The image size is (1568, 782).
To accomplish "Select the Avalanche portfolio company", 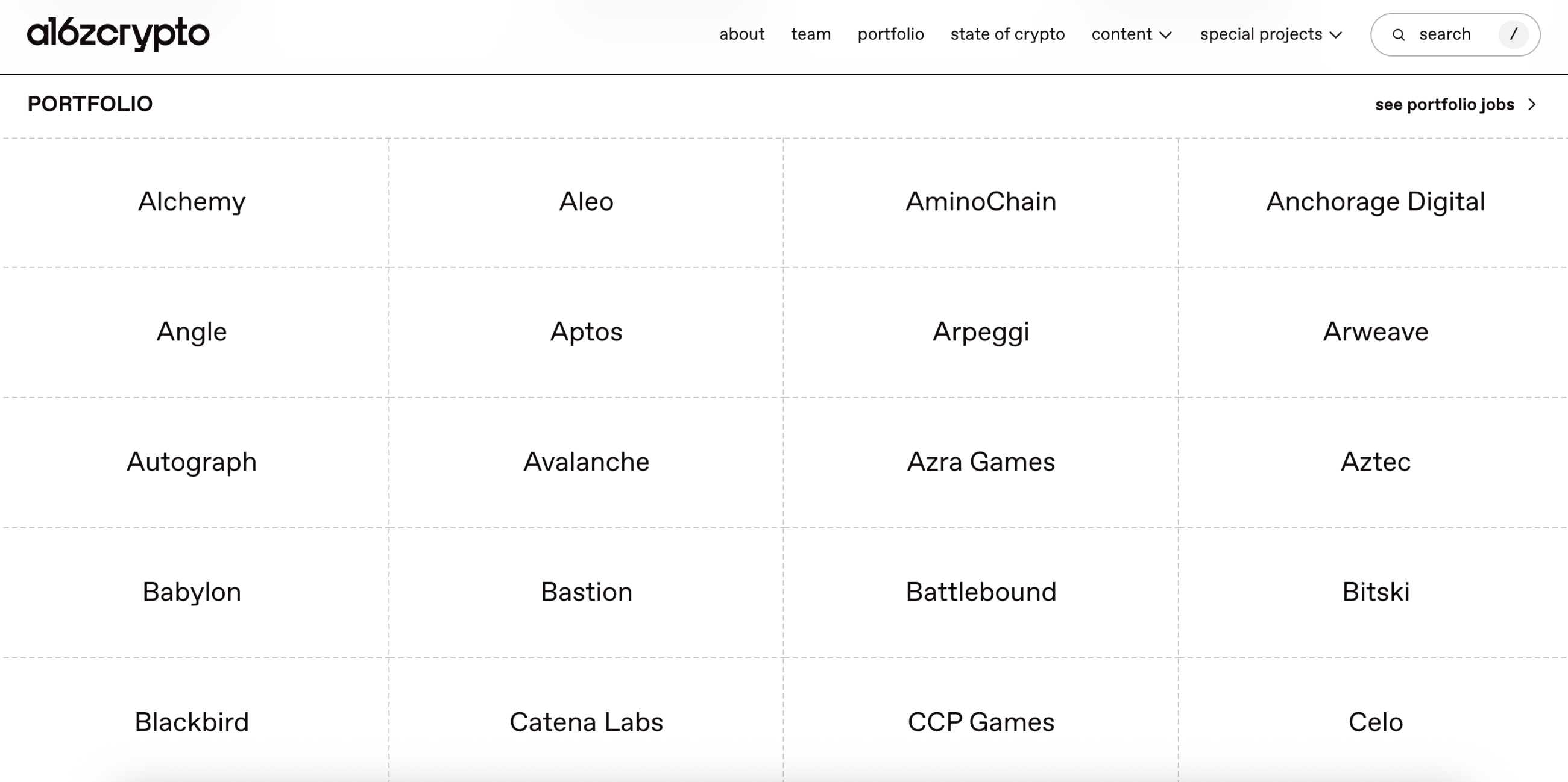I will pos(586,462).
